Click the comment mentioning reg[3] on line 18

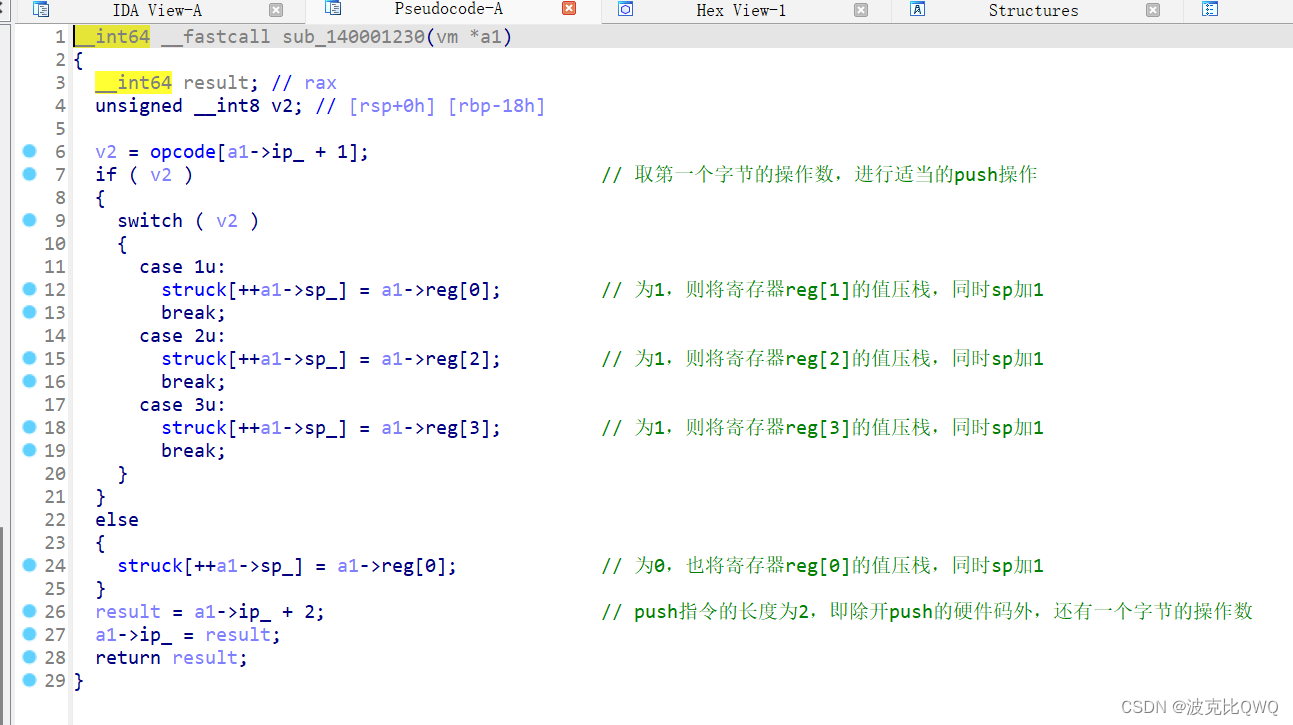pos(822,428)
